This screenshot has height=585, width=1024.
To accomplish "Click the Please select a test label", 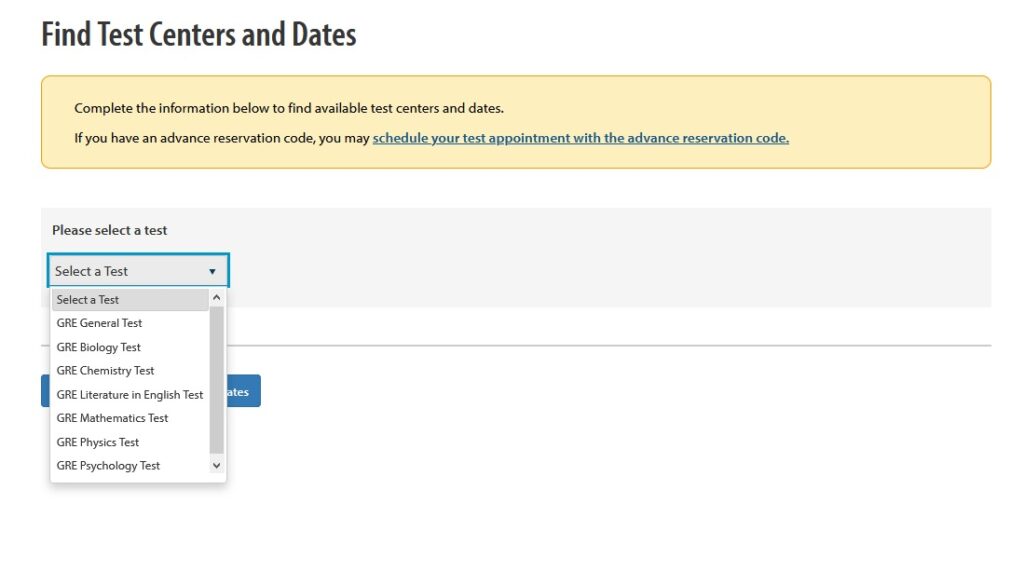I will (x=110, y=230).
